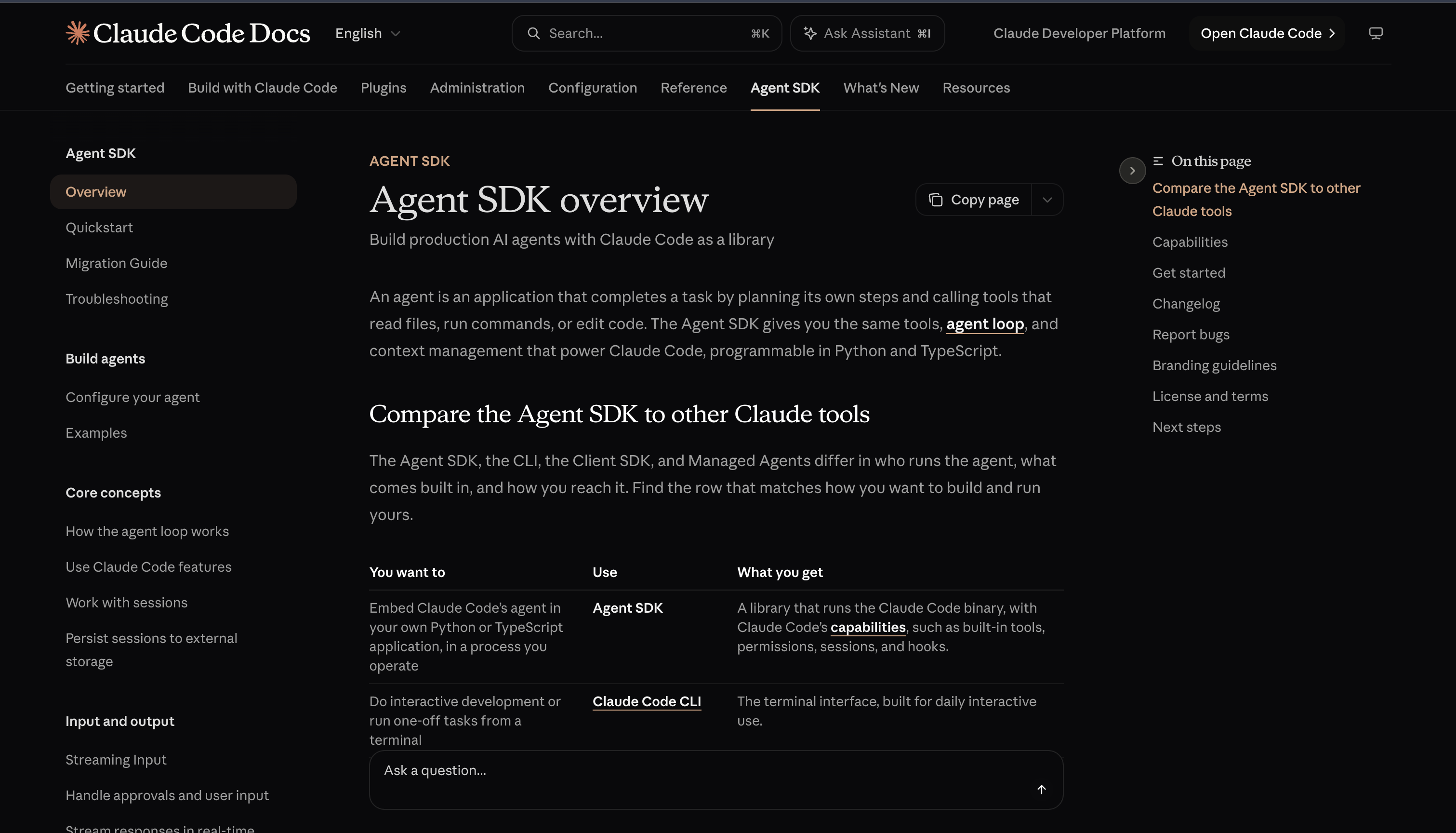Open Work with sessions page
The width and height of the screenshot is (1456, 833).
126,603
